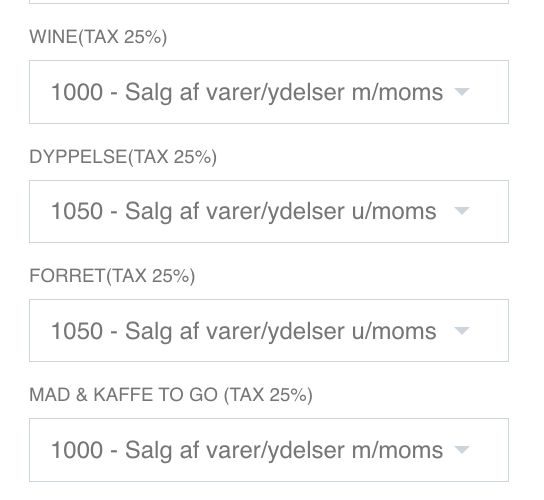
Task: Click 'u/moms' text in the DYPPELSE selection
Action: click(394, 211)
